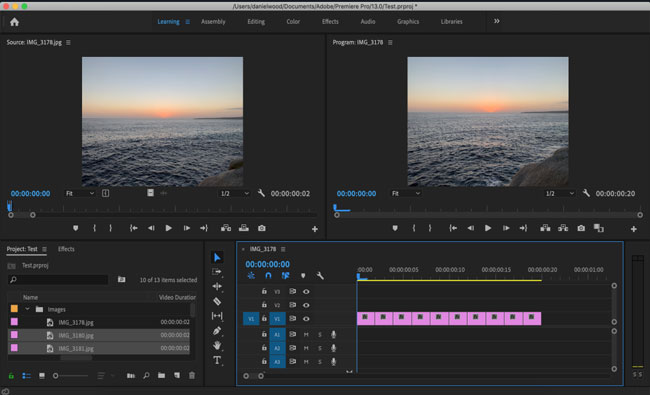Screen dimensions: 650x395
Task: Select the Ripple Edit tool
Action: pos(217,286)
